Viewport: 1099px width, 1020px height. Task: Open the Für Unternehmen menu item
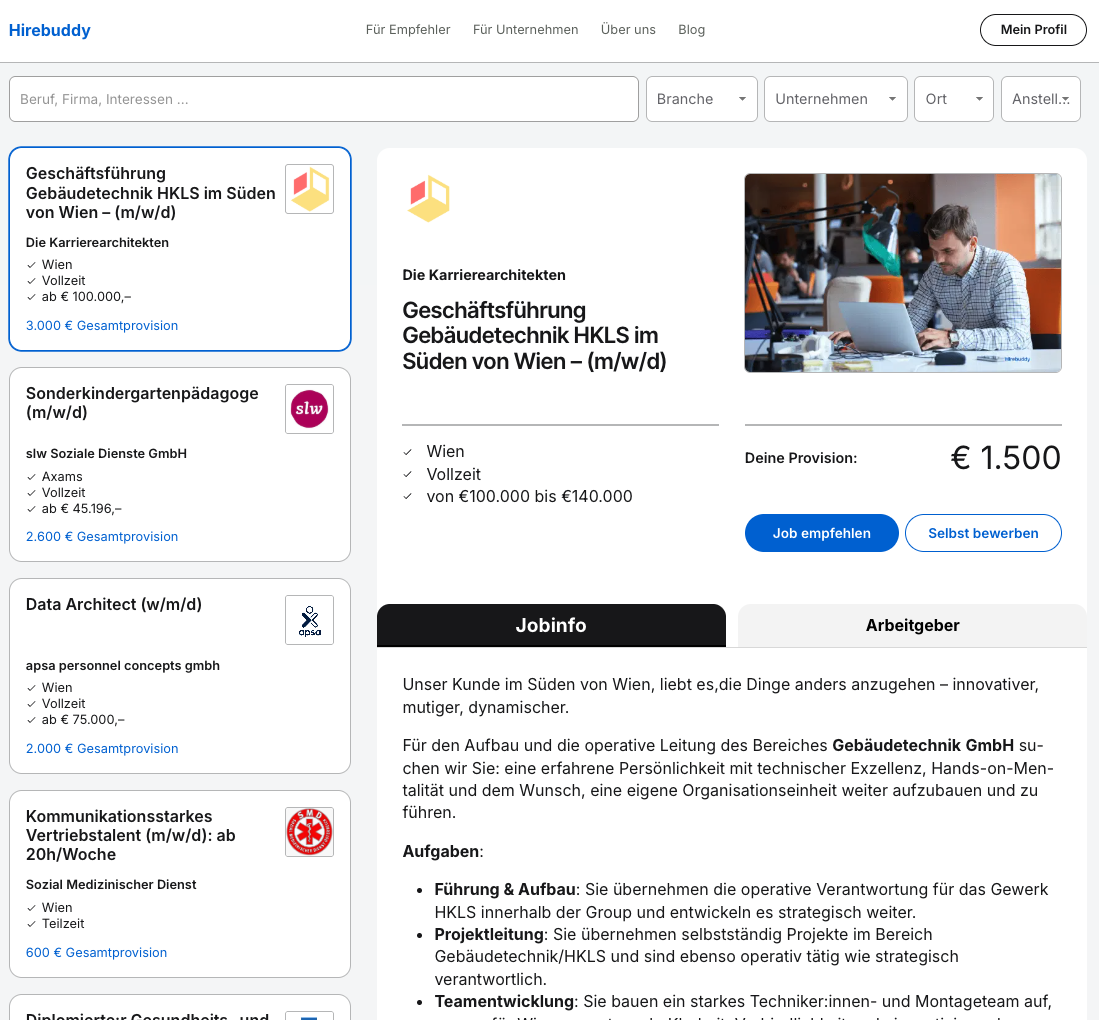[525, 29]
